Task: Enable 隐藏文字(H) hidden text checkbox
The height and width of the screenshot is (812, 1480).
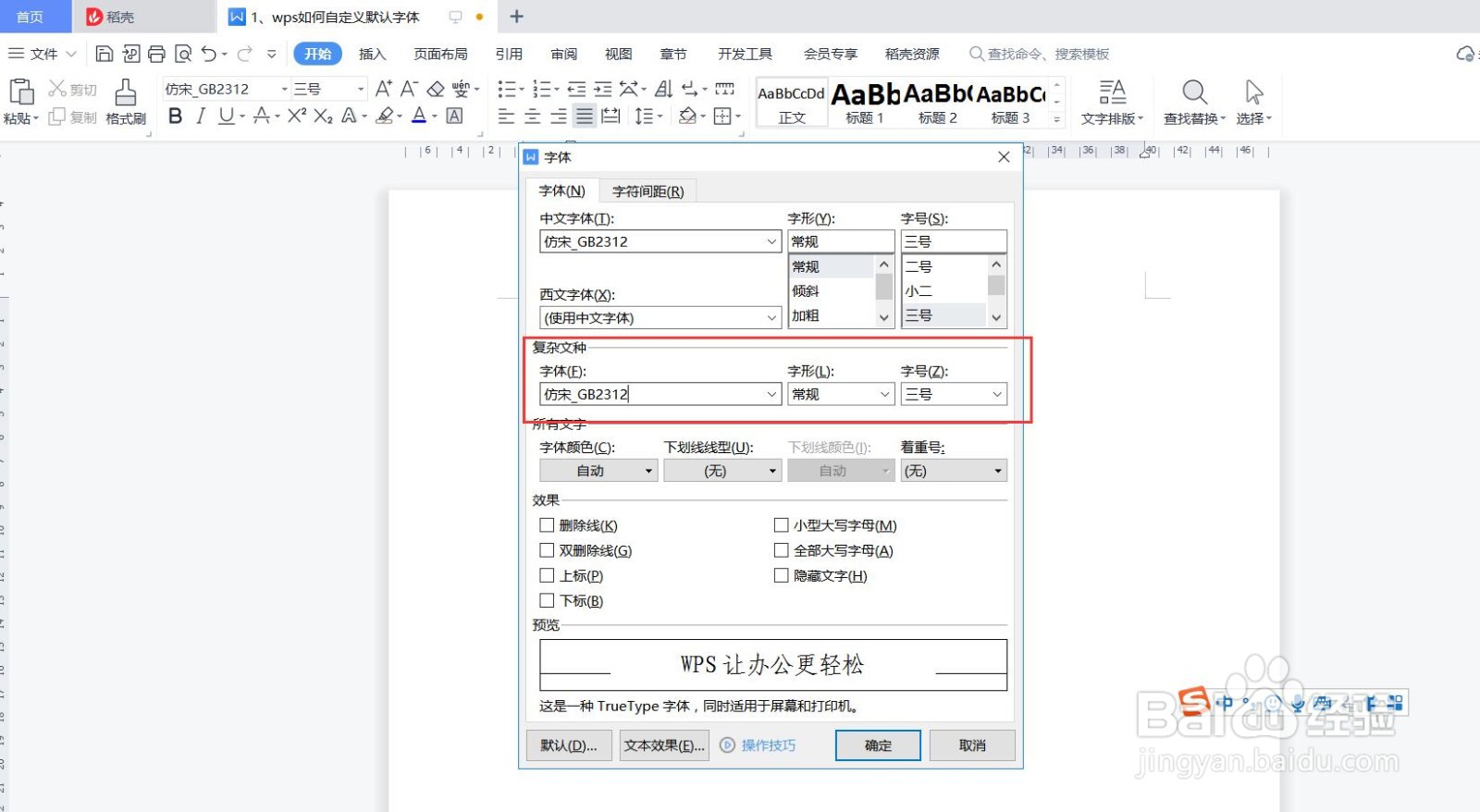Action: pos(782,575)
